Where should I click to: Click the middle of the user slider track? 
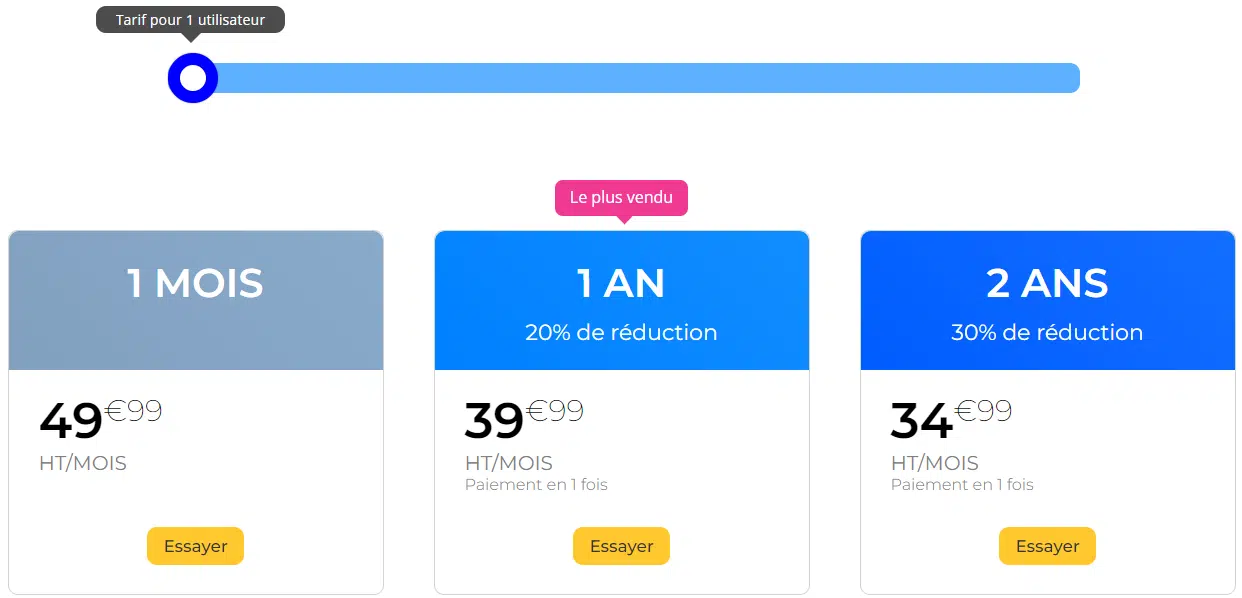[x=636, y=78]
